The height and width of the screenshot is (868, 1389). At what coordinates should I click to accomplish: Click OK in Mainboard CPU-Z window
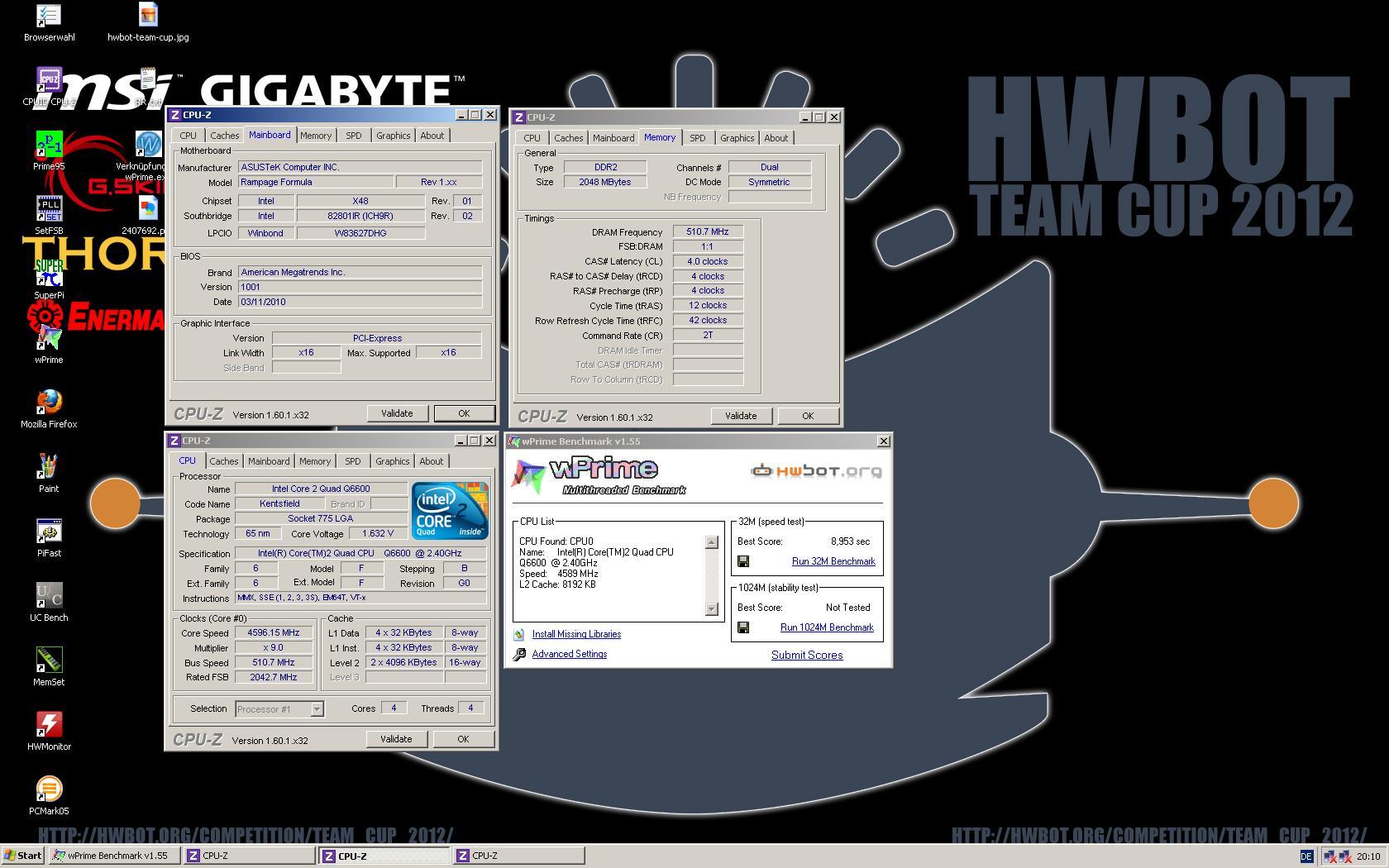(x=464, y=413)
